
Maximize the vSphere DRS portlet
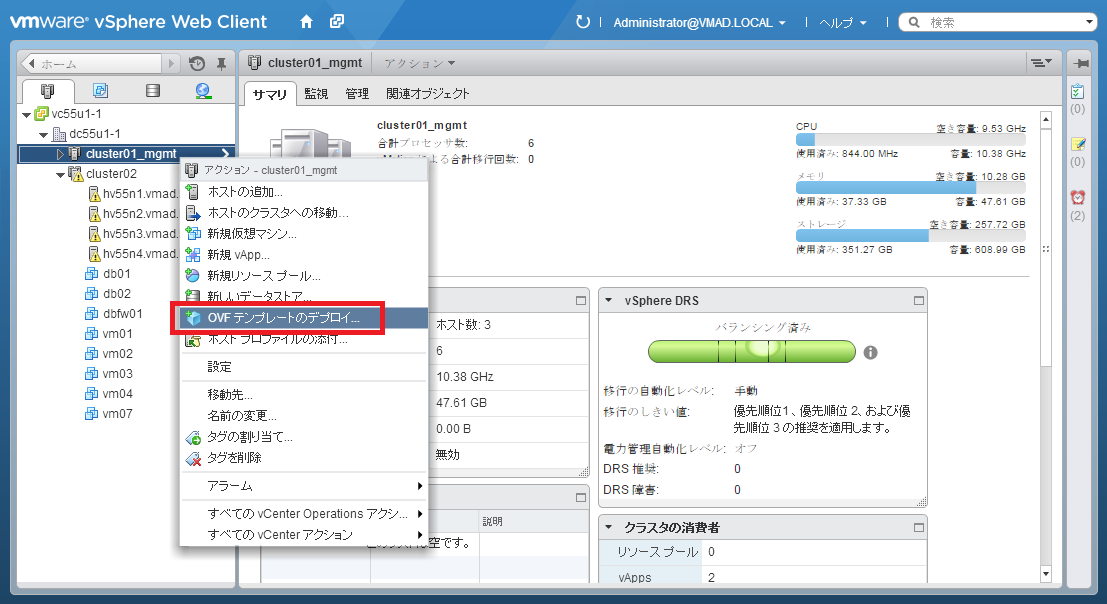(x=918, y=301)
